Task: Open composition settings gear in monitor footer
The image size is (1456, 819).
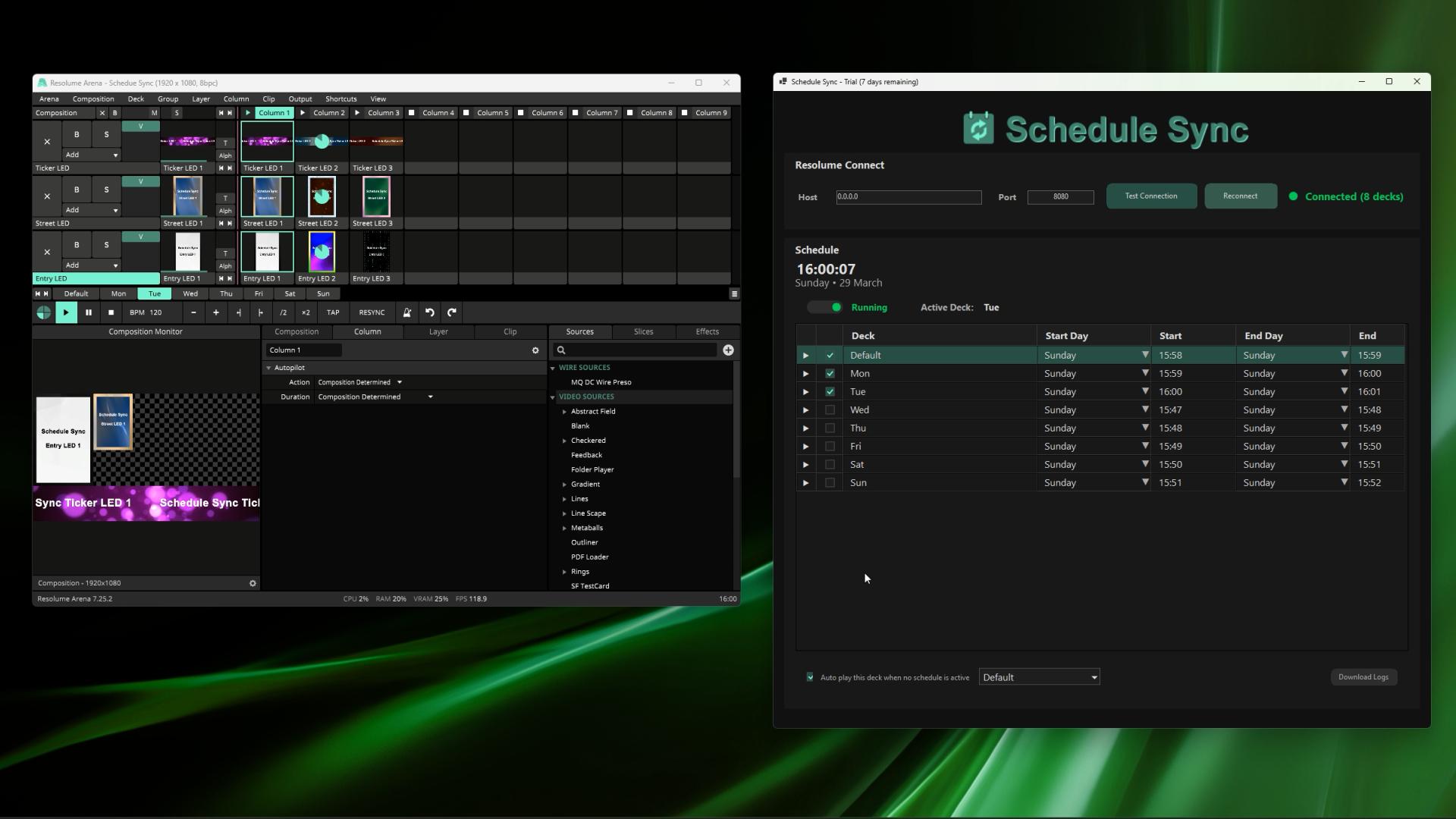Action: (x=253, y=583)
